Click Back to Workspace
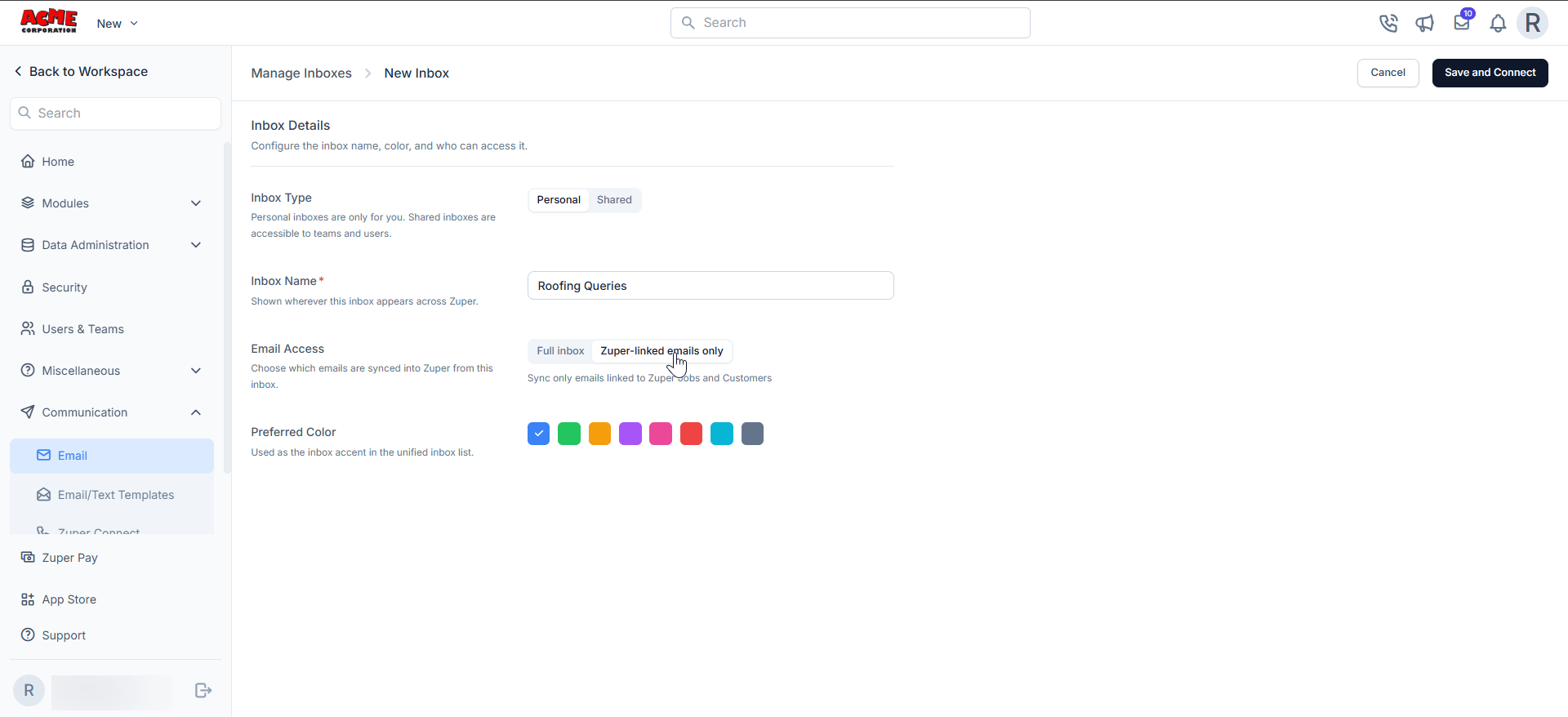Screen dimensions: 1568x717 point(81,72)
